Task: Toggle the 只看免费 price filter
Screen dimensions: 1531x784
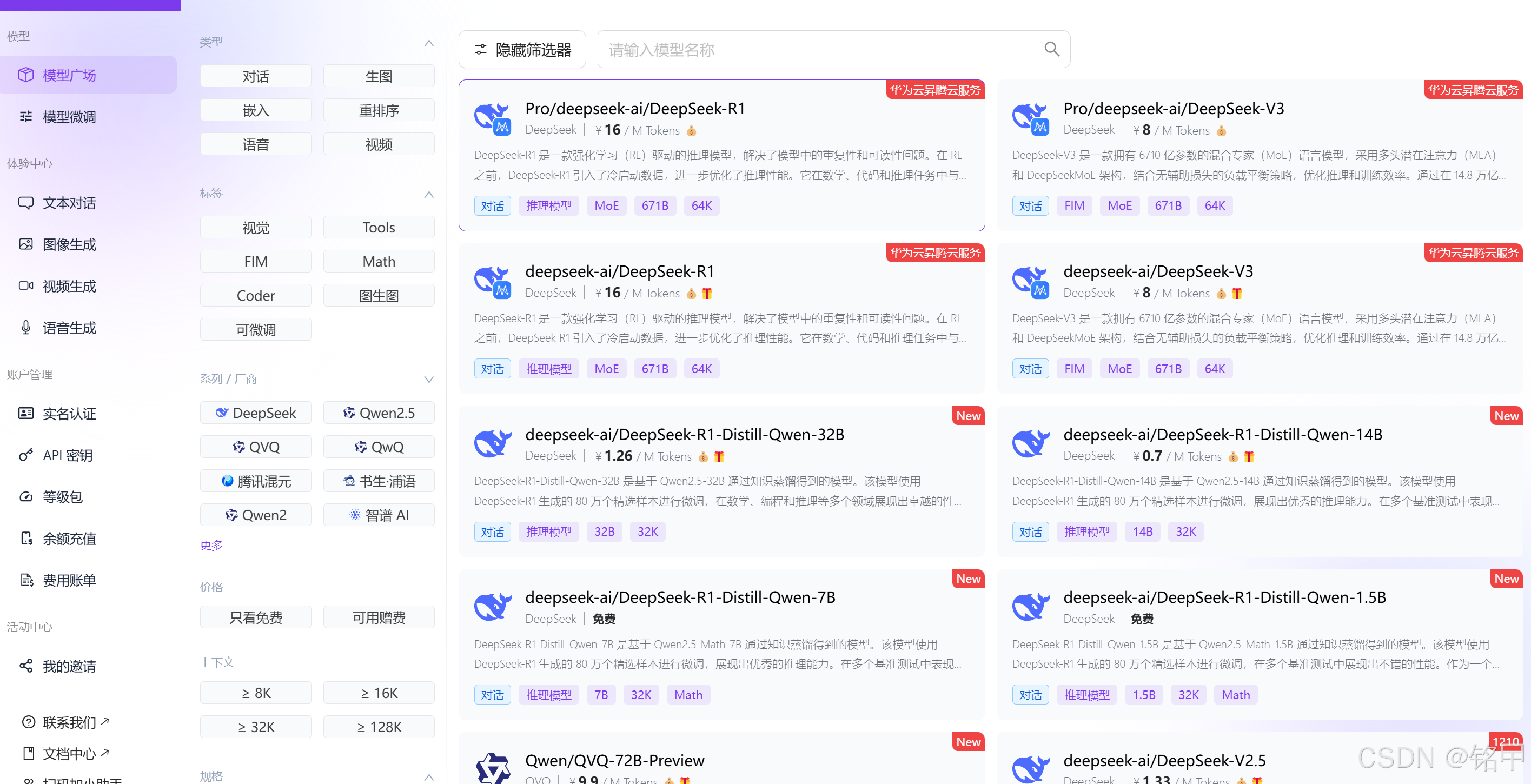Action: [x=256, y=617]
